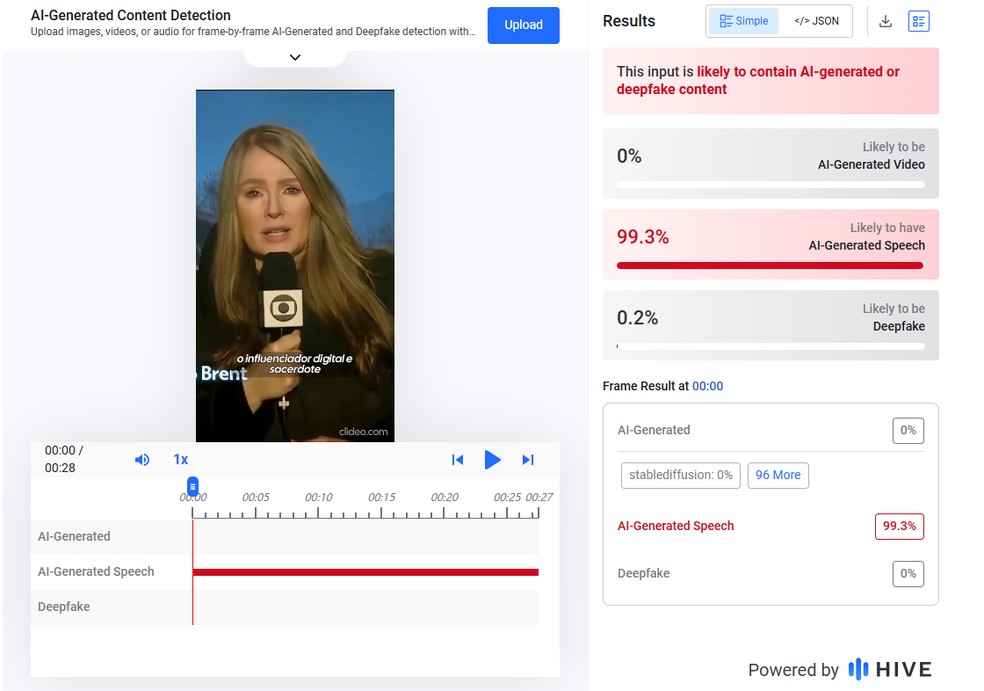Click the volume speaker icon

pos(142,460)
